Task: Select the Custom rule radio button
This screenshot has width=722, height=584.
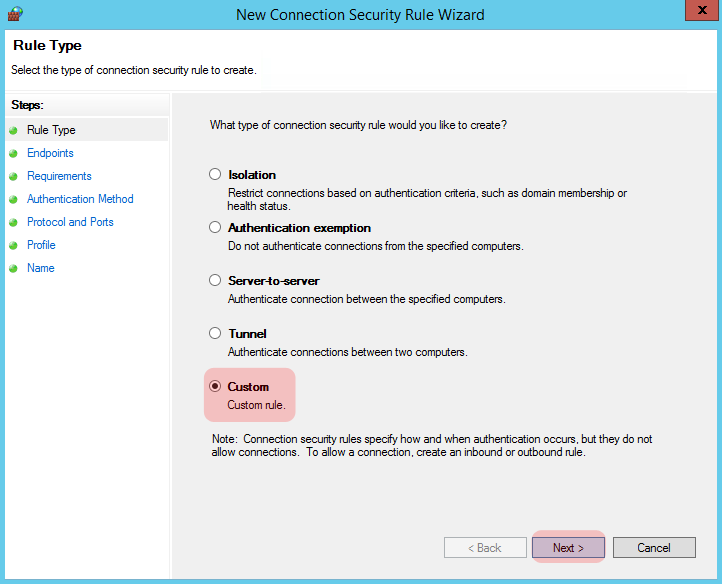Action: coord(215,386)
